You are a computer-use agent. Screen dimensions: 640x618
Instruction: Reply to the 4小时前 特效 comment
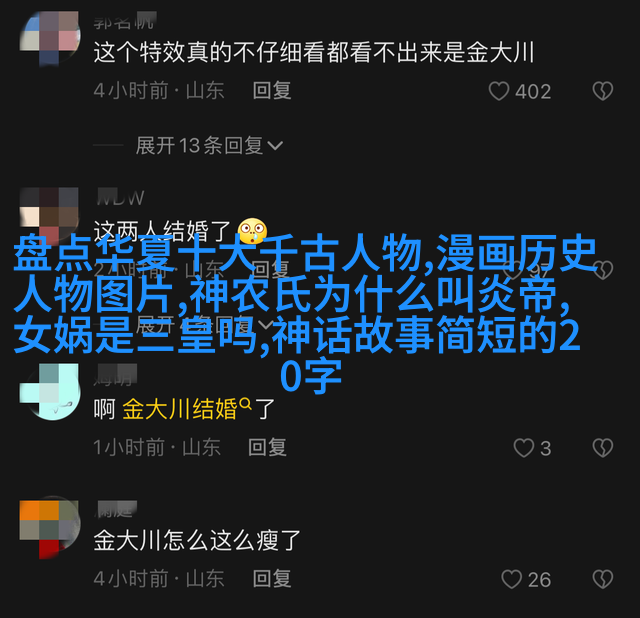tap(272, 90)
